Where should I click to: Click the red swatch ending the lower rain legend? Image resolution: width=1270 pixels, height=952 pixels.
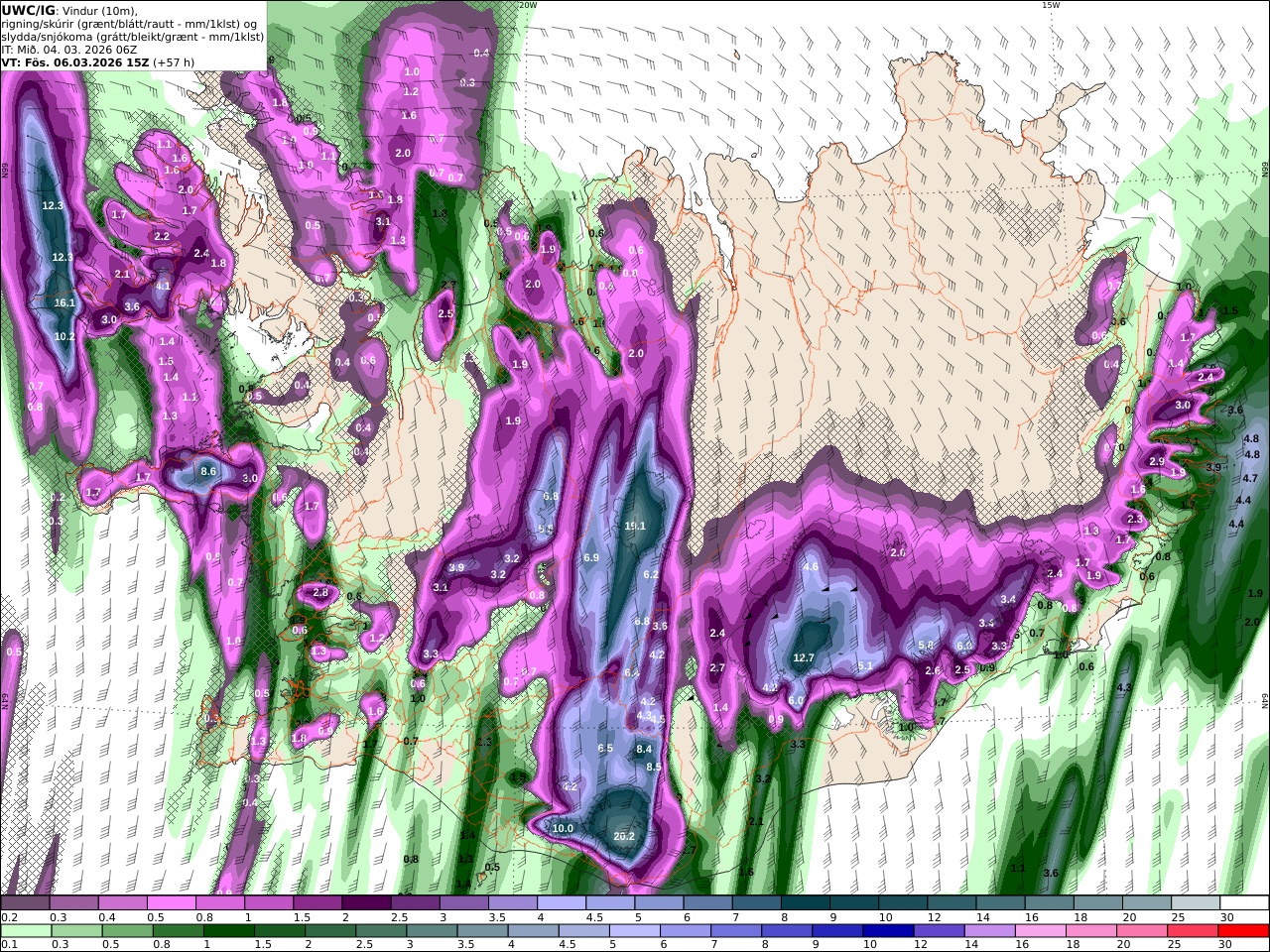(x=1244, y=931)
